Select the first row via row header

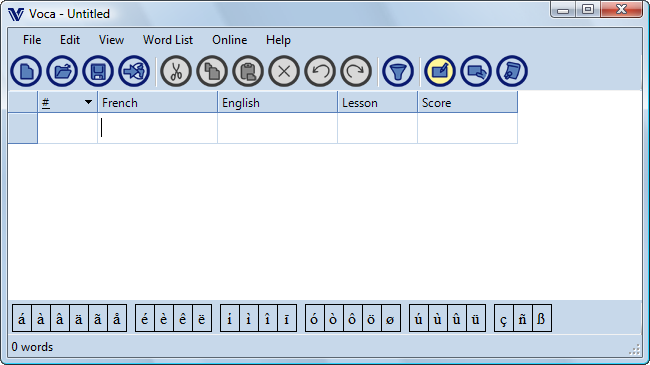point(23,128)
